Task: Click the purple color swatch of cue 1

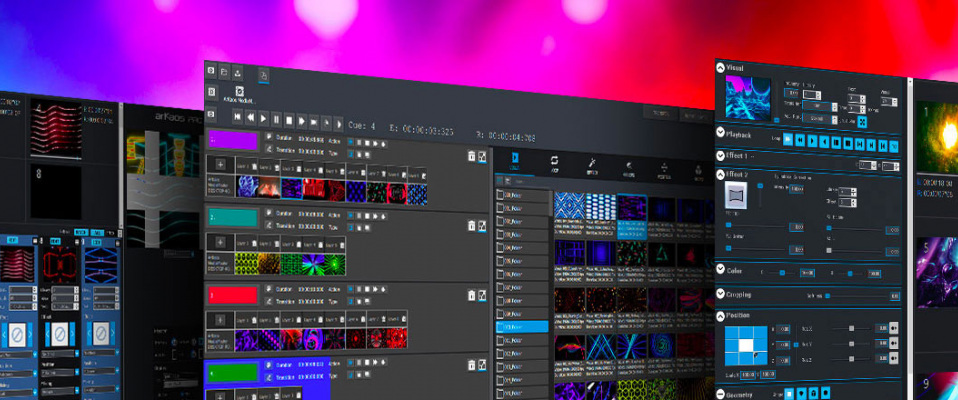Action: [233, 140]
